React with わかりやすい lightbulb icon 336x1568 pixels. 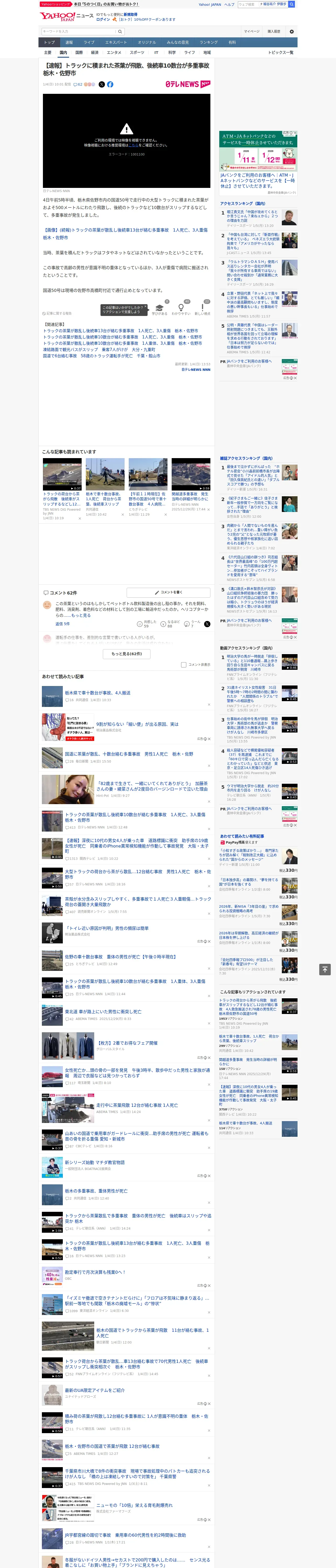(181, 308)
